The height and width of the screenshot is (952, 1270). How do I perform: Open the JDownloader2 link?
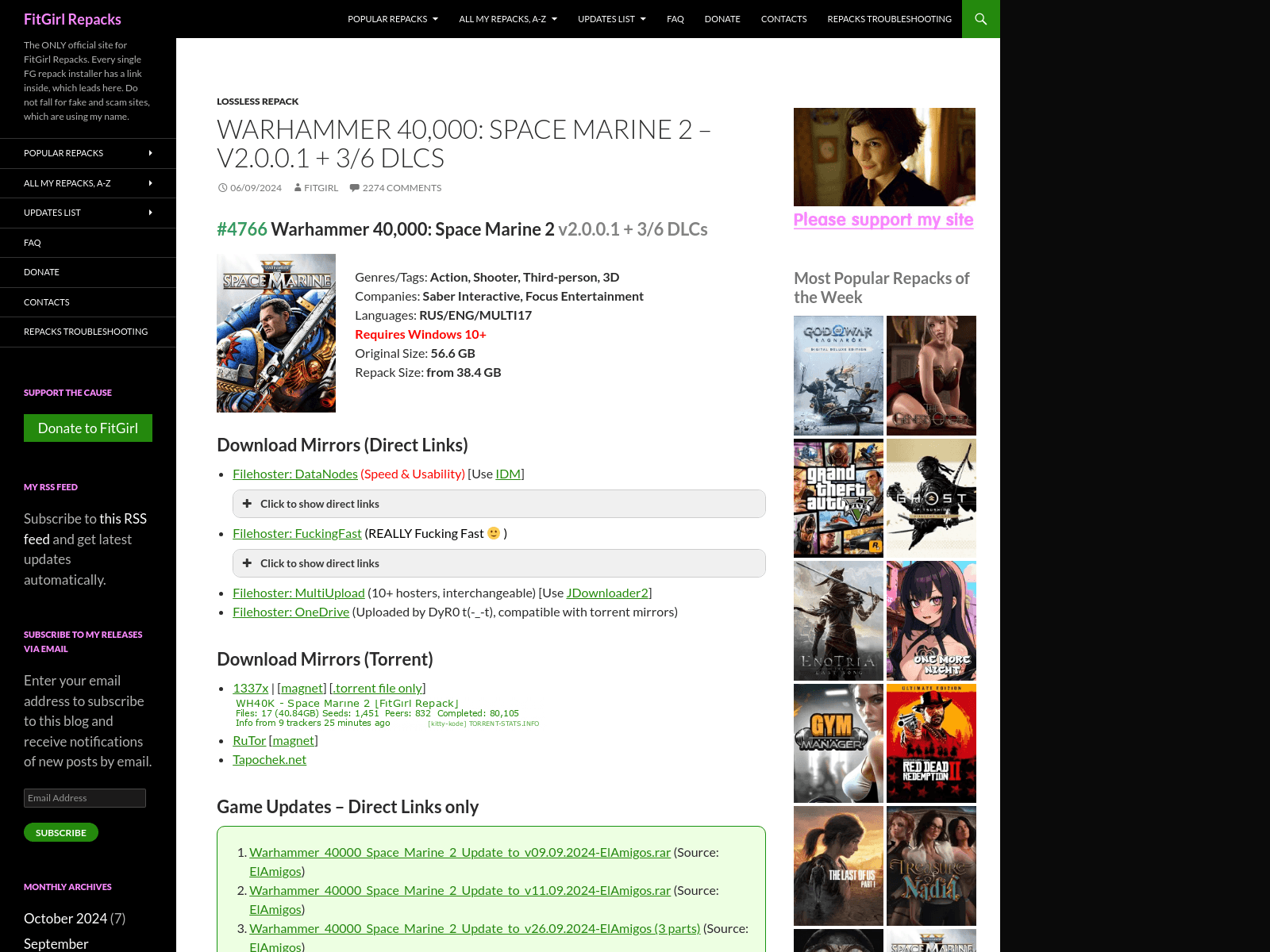607,593
